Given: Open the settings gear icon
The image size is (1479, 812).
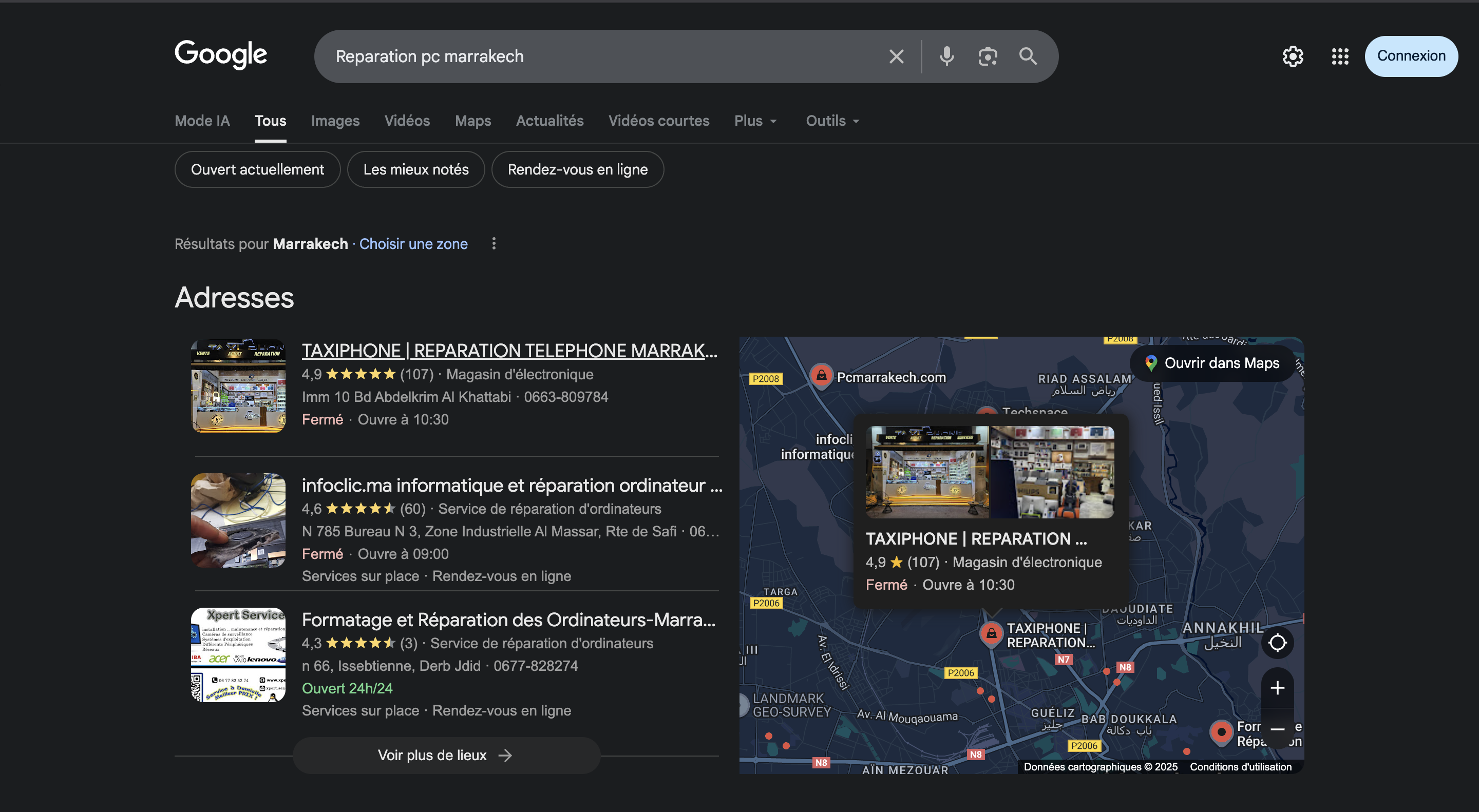Looking at the screenshot, I should (x=1293, y=56).
